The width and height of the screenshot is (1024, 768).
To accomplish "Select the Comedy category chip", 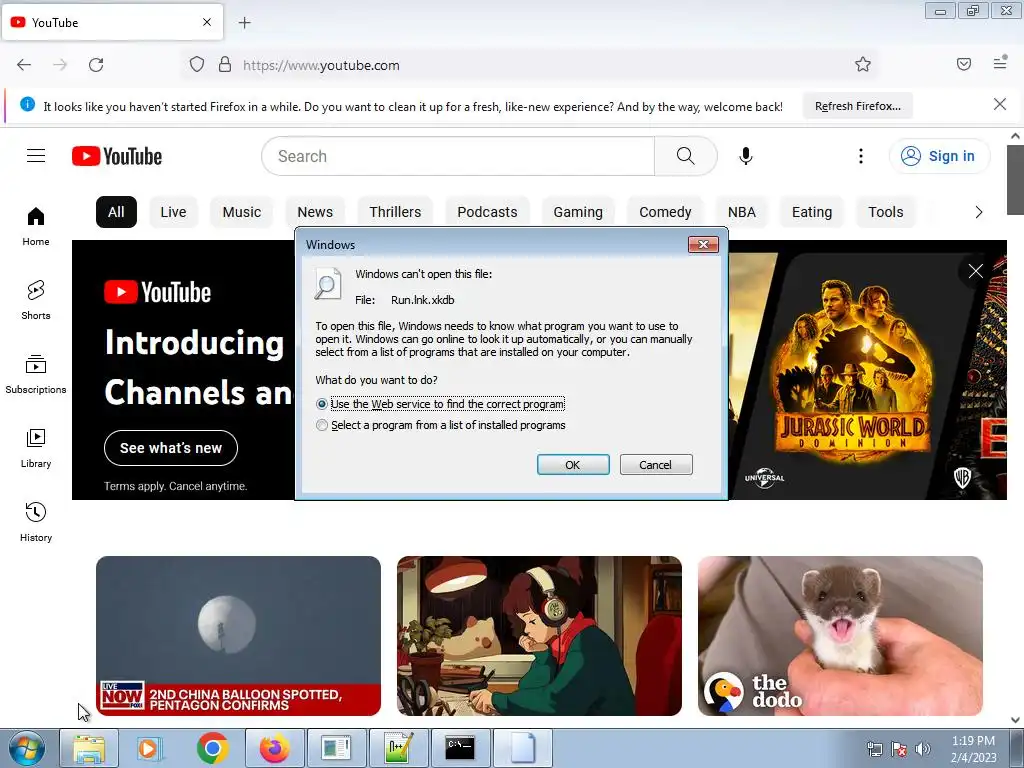I will point(665,212).
